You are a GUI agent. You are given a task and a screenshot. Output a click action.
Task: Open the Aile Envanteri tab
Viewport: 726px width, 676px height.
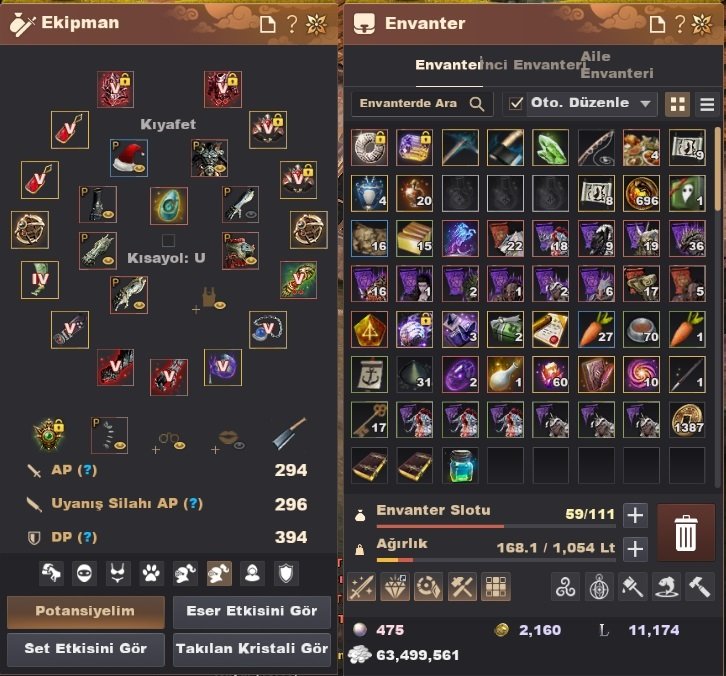pos(617,65)
